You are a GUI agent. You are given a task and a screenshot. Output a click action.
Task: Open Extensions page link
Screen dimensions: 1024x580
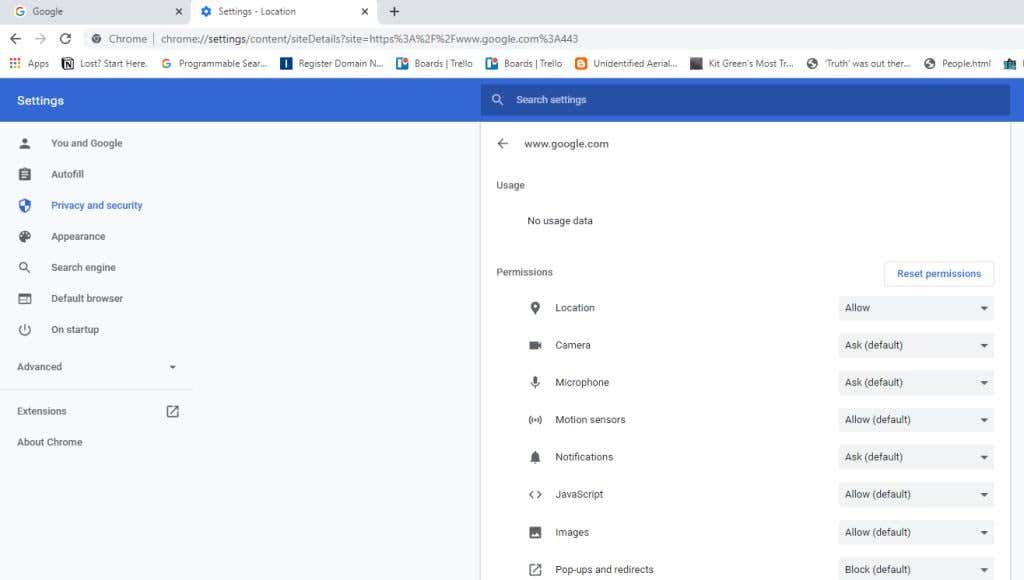pyautogui.click(x=42, y=411)
